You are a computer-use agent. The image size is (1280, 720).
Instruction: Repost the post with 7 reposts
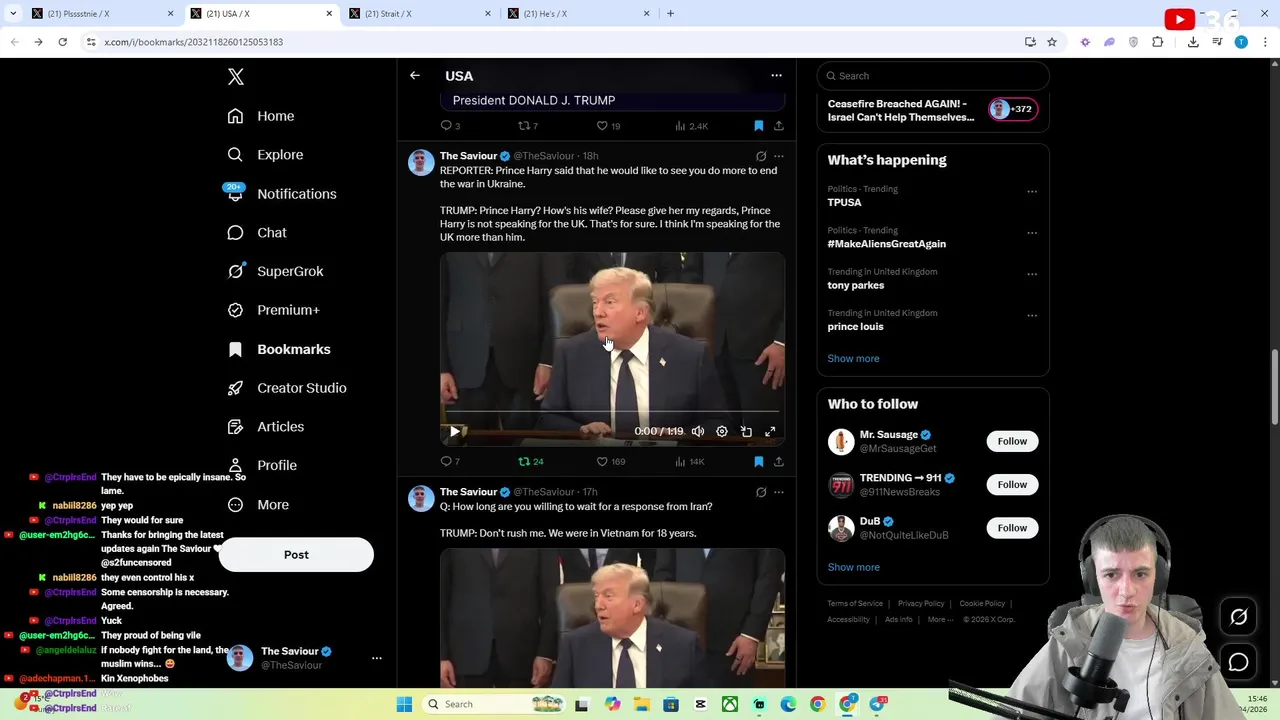[527, 126]
